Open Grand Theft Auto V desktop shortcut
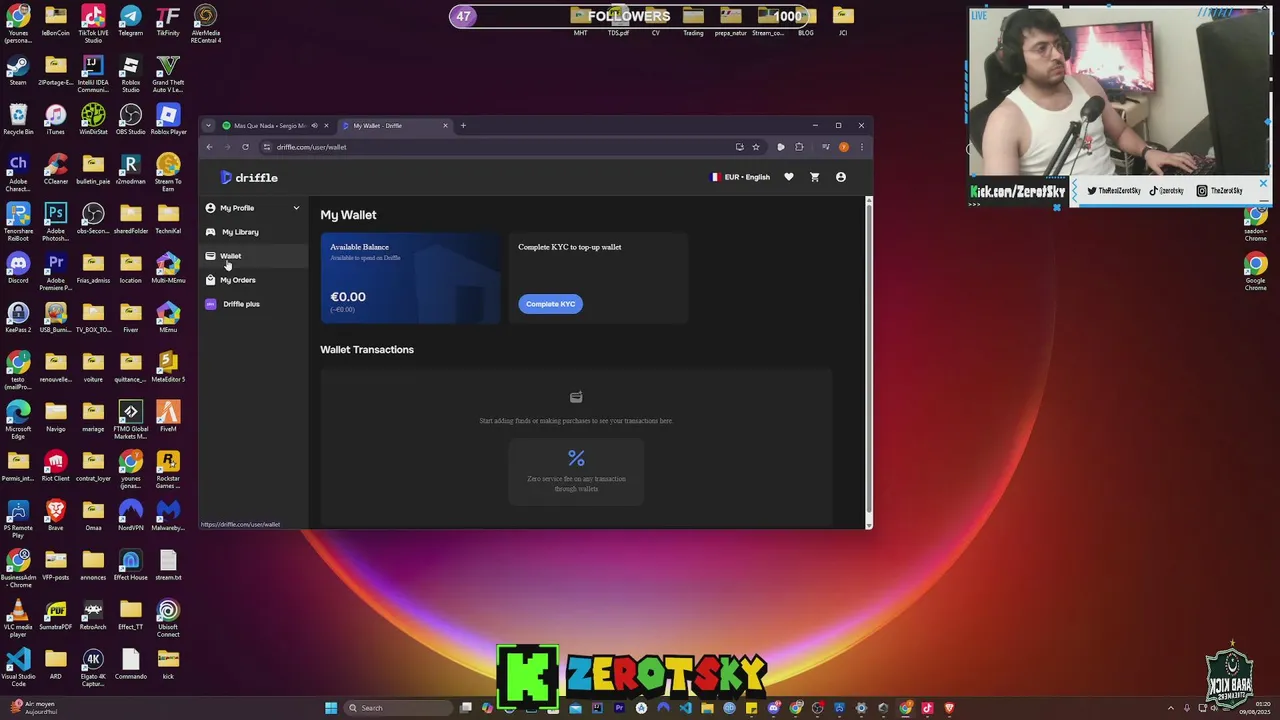Image resolution: width=1280 pixels, height=720 pixels. [168, 74]
